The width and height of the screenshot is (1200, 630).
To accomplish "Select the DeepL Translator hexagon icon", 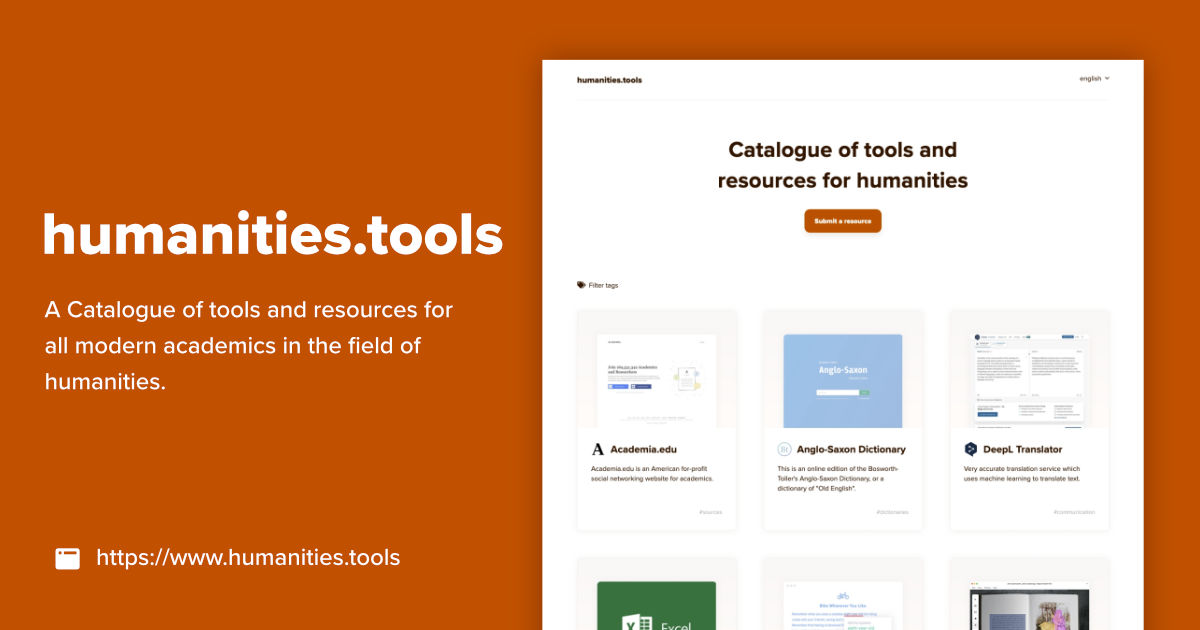I will pos(970,448).
